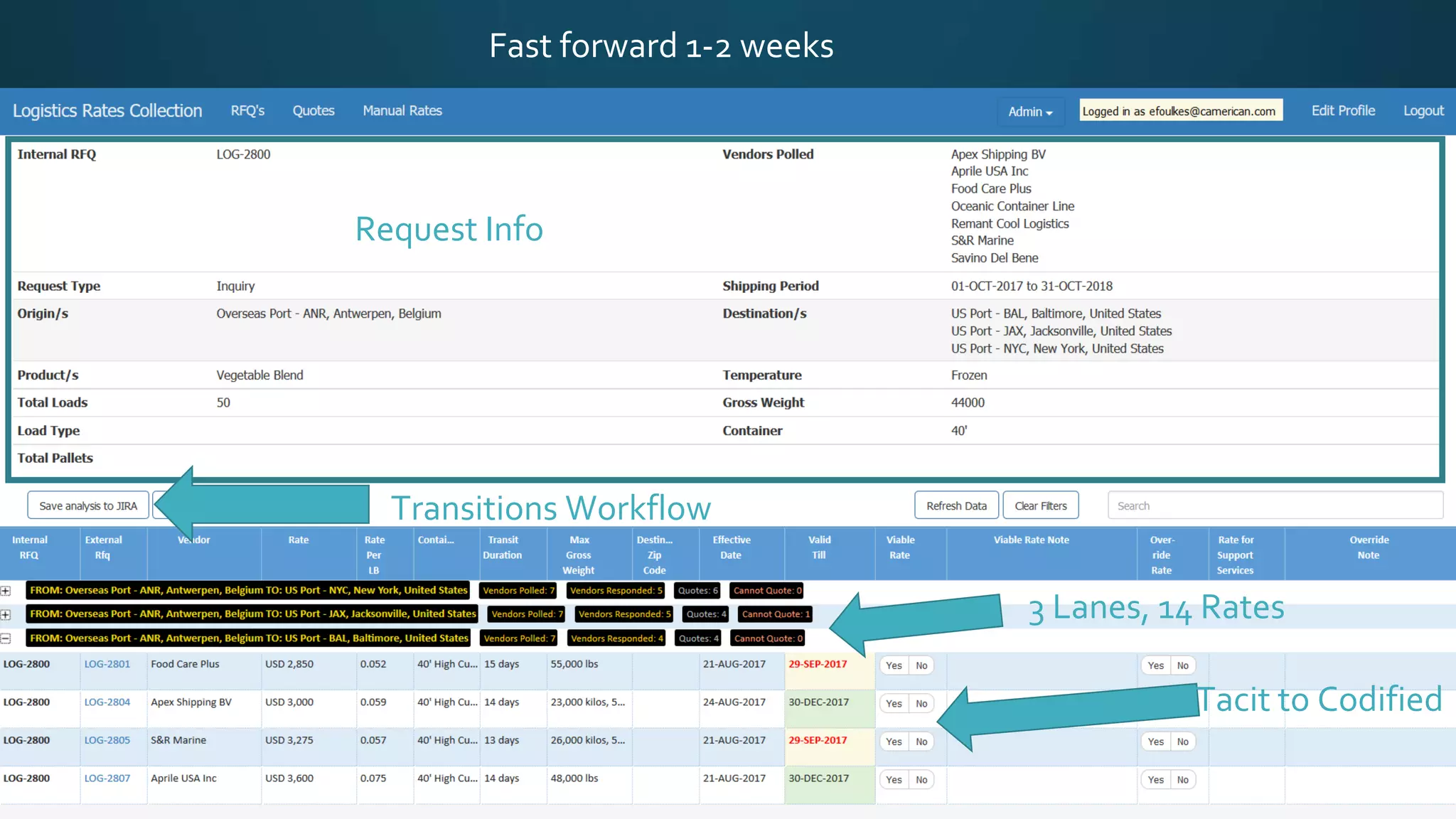Screen dimensions: 1456x819
Task: Click the logged-in email label efoulkes@camerican.com
Action: pyautogui.click(x=1181, y=111)
